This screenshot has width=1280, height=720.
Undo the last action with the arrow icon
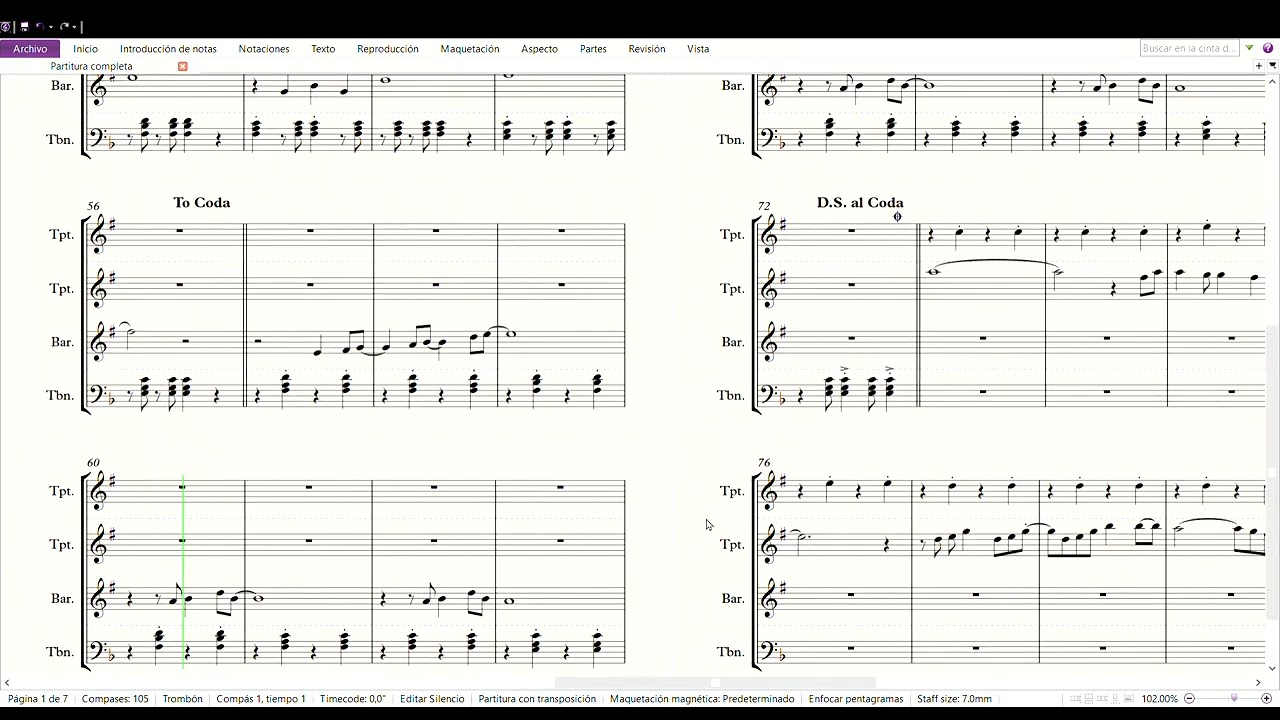click(x=40, y=26)
